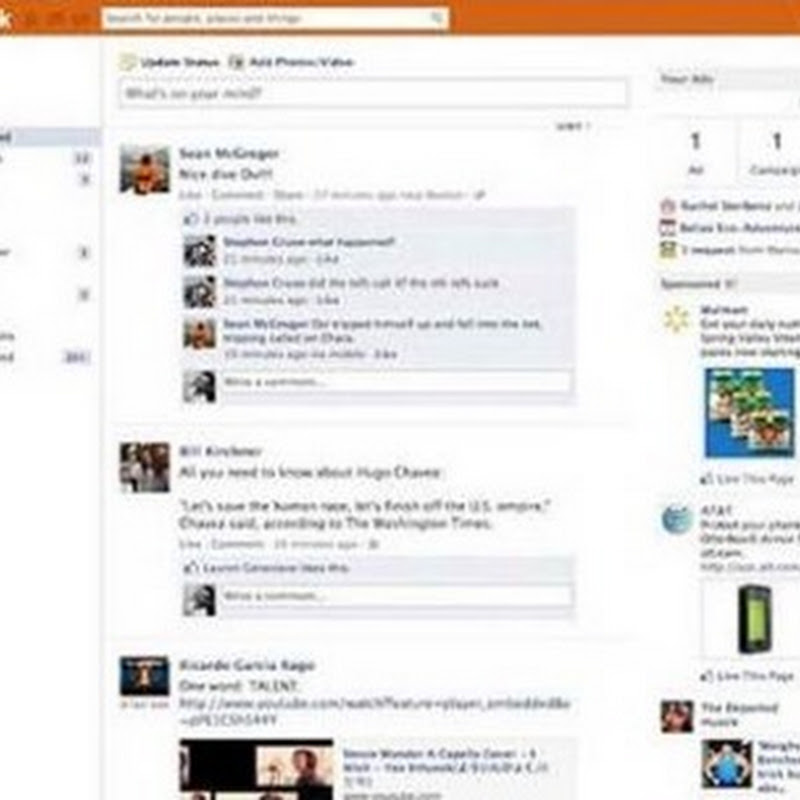Open Sean McGregor's name on the Nice dive post

coord(229,153)
